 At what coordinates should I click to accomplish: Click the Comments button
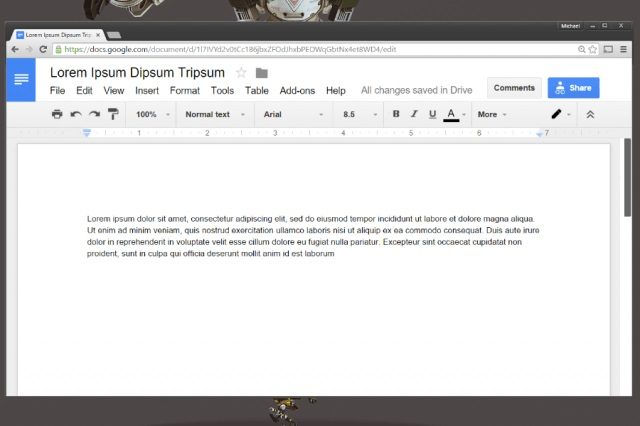(x=514, y=88)
